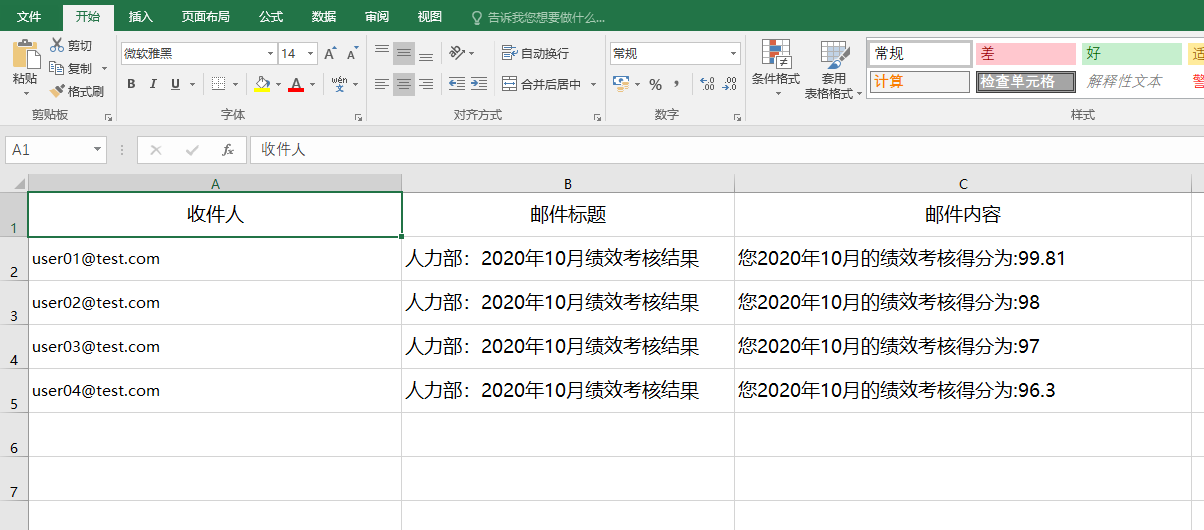Align text right
The image size is (1204, 530).
point(426,84)
